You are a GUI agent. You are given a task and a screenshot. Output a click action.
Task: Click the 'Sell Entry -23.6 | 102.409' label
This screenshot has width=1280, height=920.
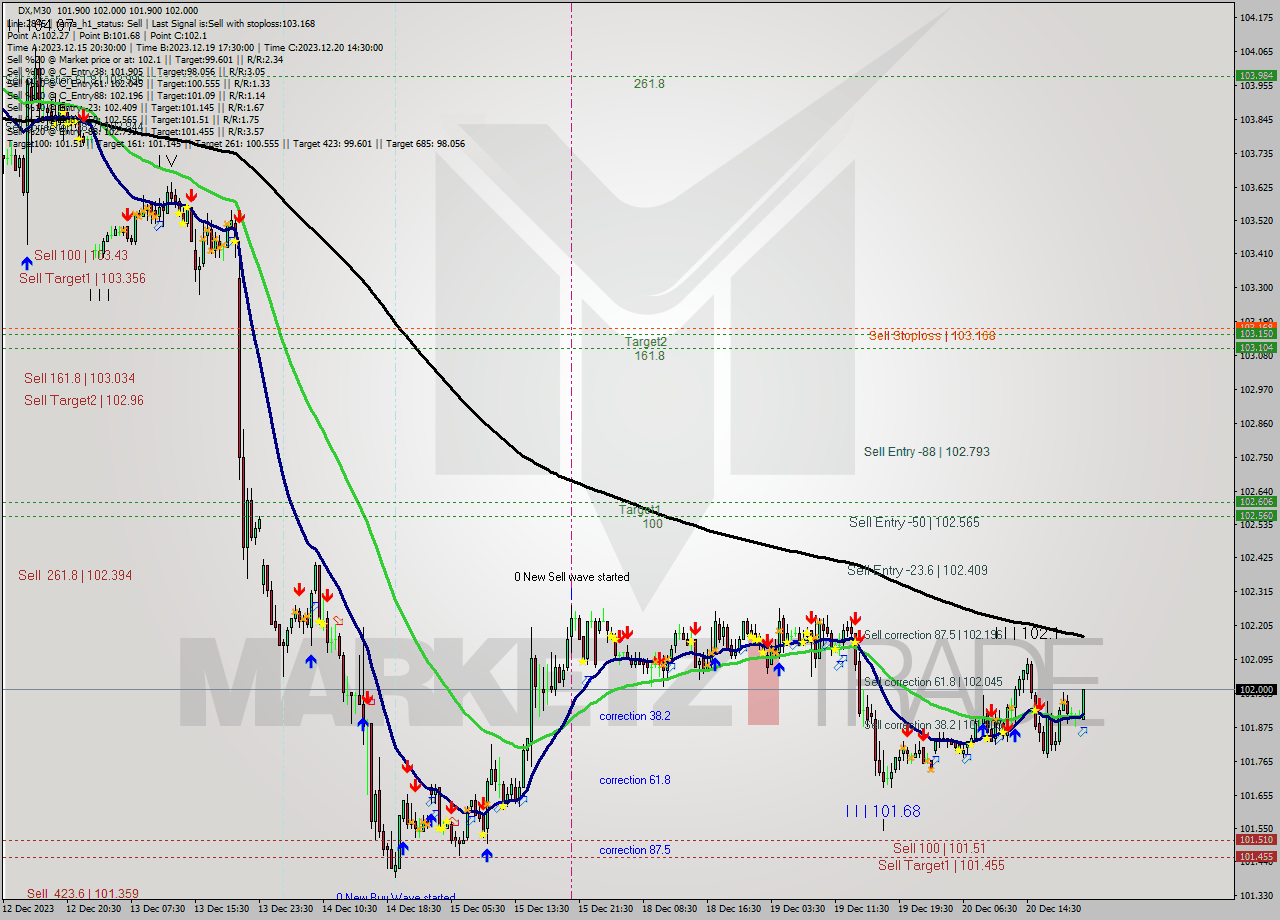917,570
